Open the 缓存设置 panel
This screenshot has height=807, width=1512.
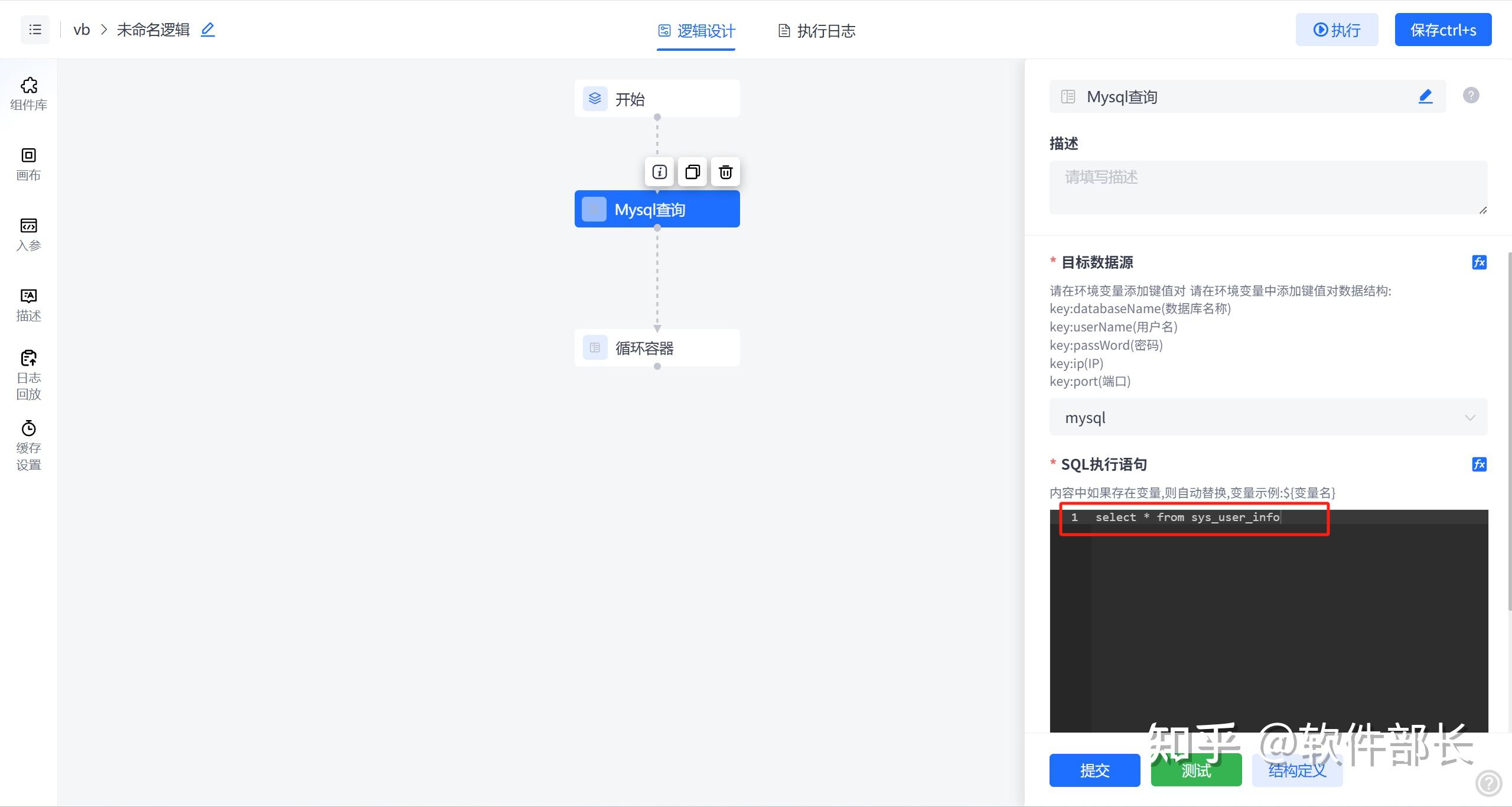(28, 444)
